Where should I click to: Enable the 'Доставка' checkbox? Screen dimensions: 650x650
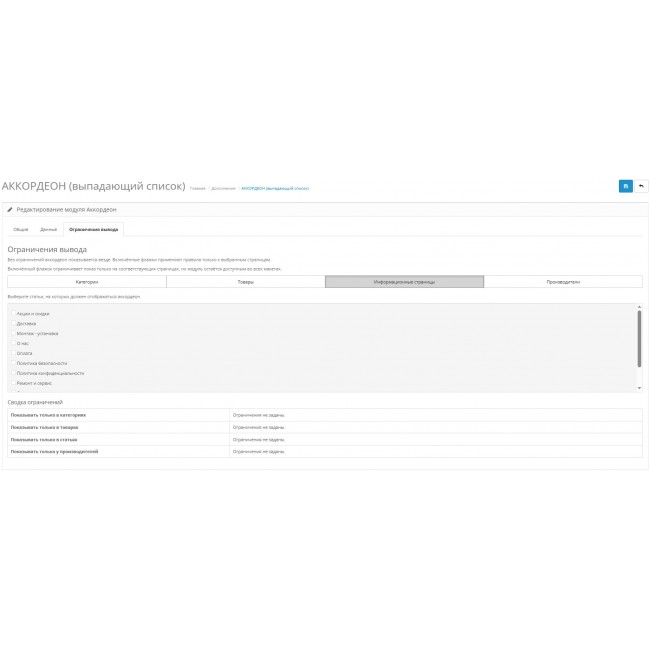12,323
